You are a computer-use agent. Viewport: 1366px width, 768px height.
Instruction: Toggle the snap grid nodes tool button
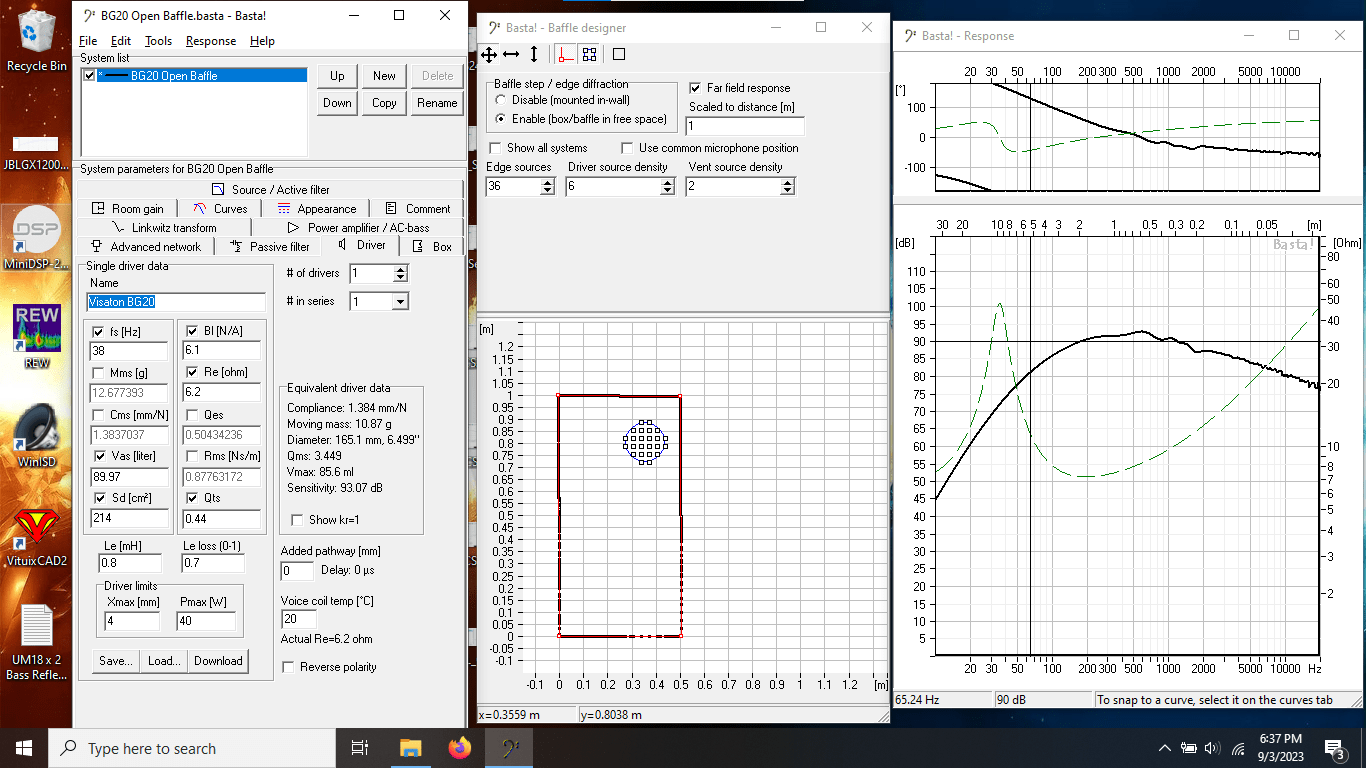[x=589, y=54]
